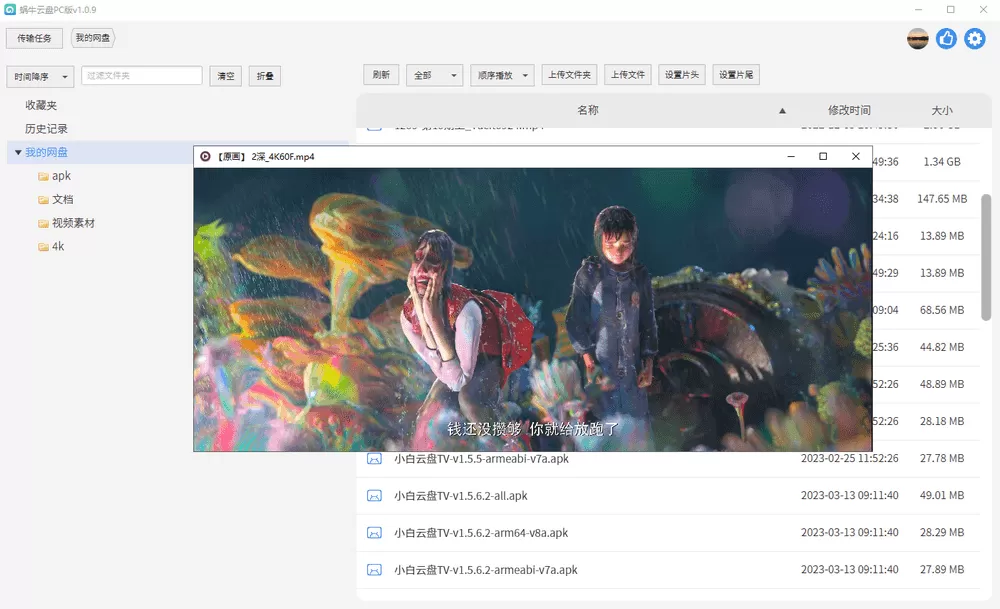Click the 4k folder icon
The image size is (1000, 609).
tap(42, 245)
